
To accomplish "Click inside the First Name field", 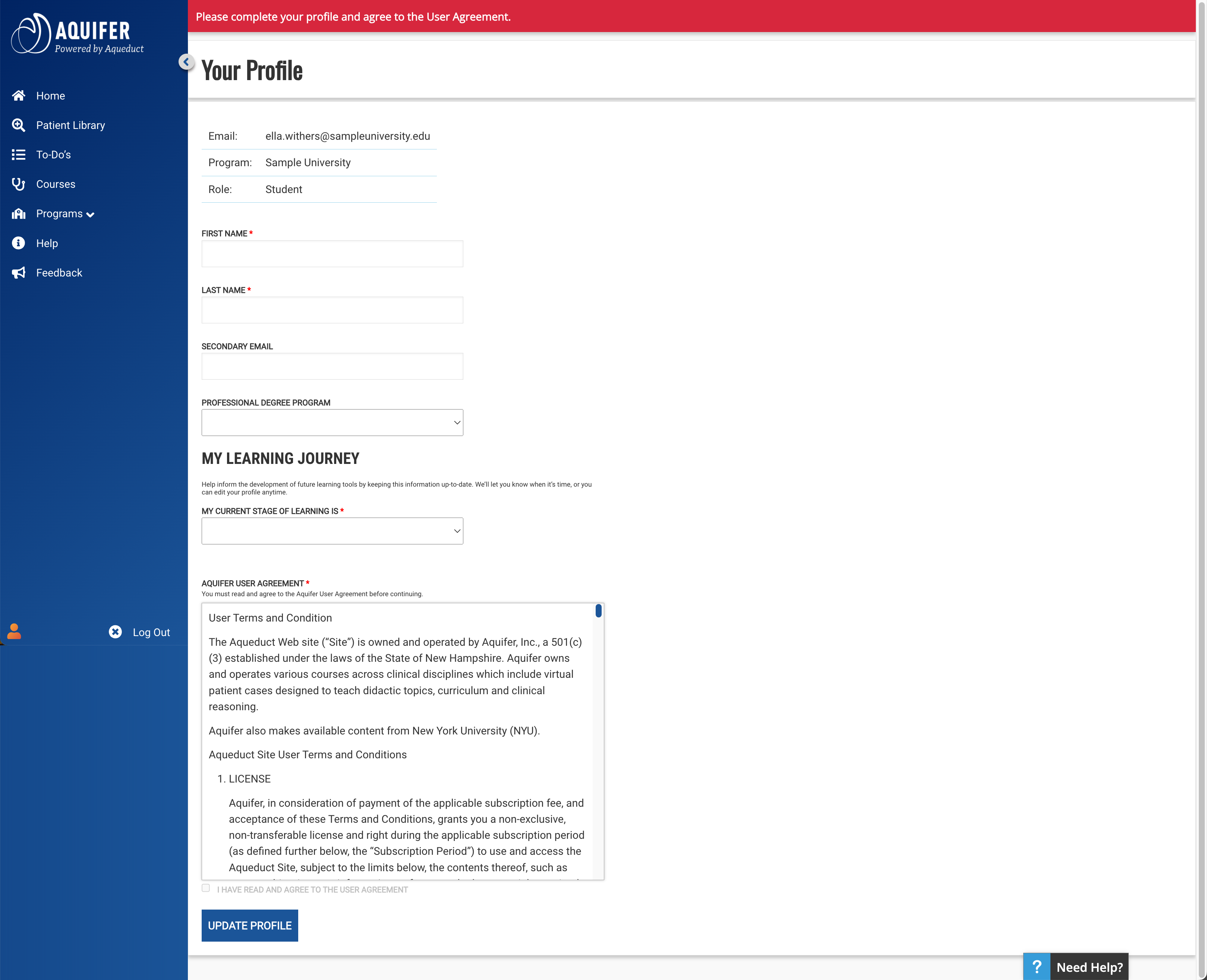I will (x=332, y=253).
